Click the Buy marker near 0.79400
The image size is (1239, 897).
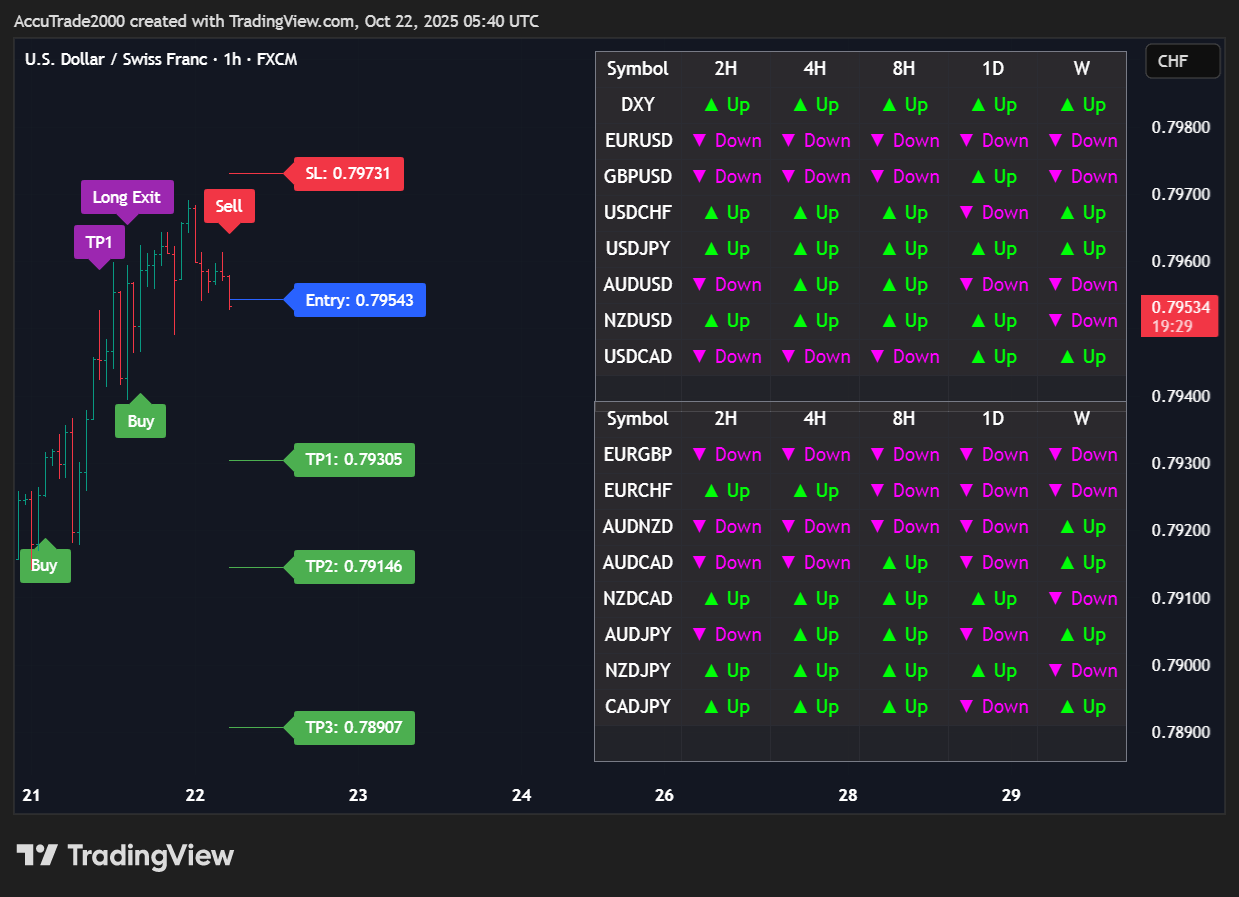[x=140, y=421]
